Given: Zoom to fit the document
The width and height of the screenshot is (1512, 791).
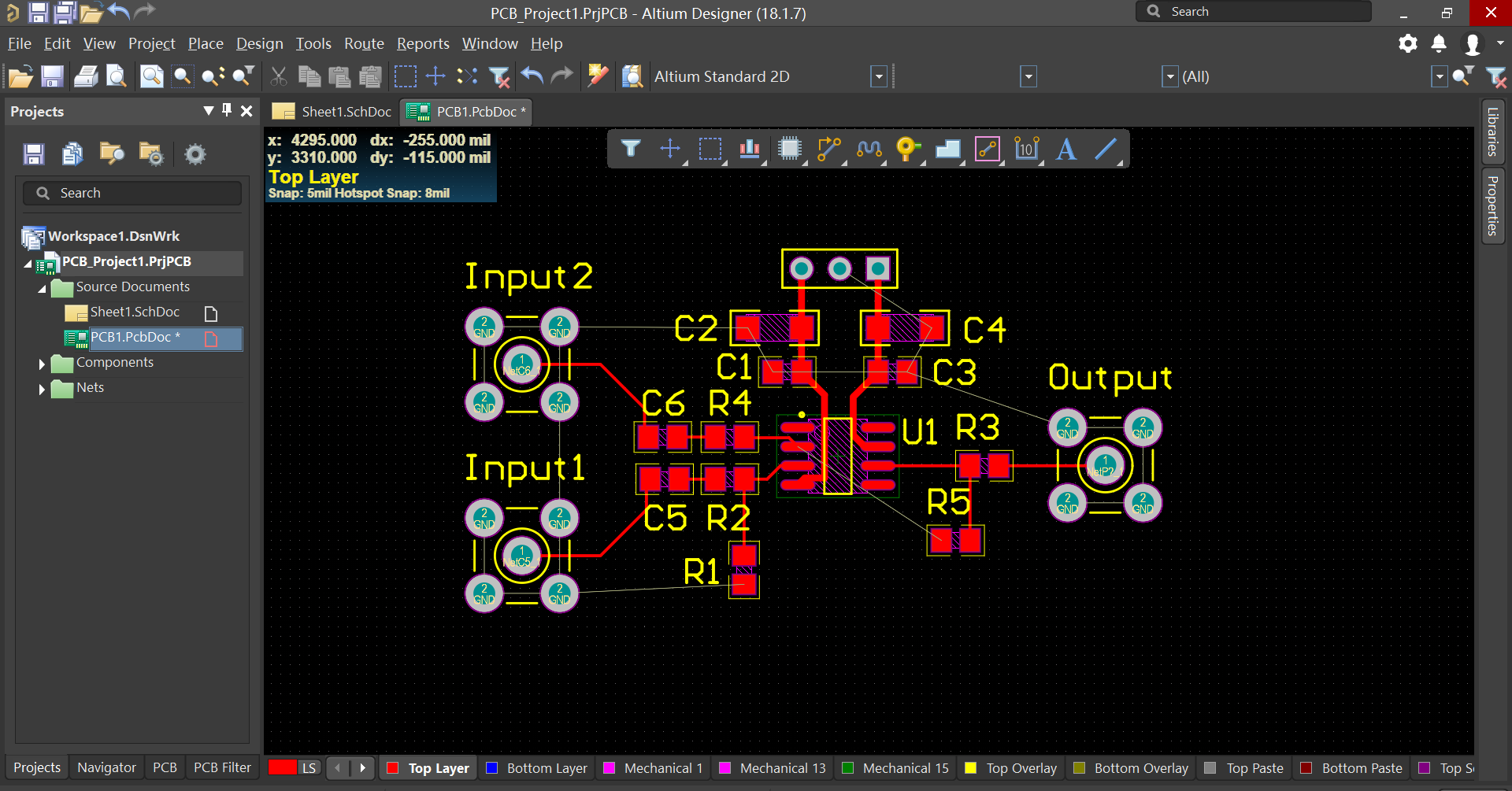Looking at the screenshot, I should [151, 76].
